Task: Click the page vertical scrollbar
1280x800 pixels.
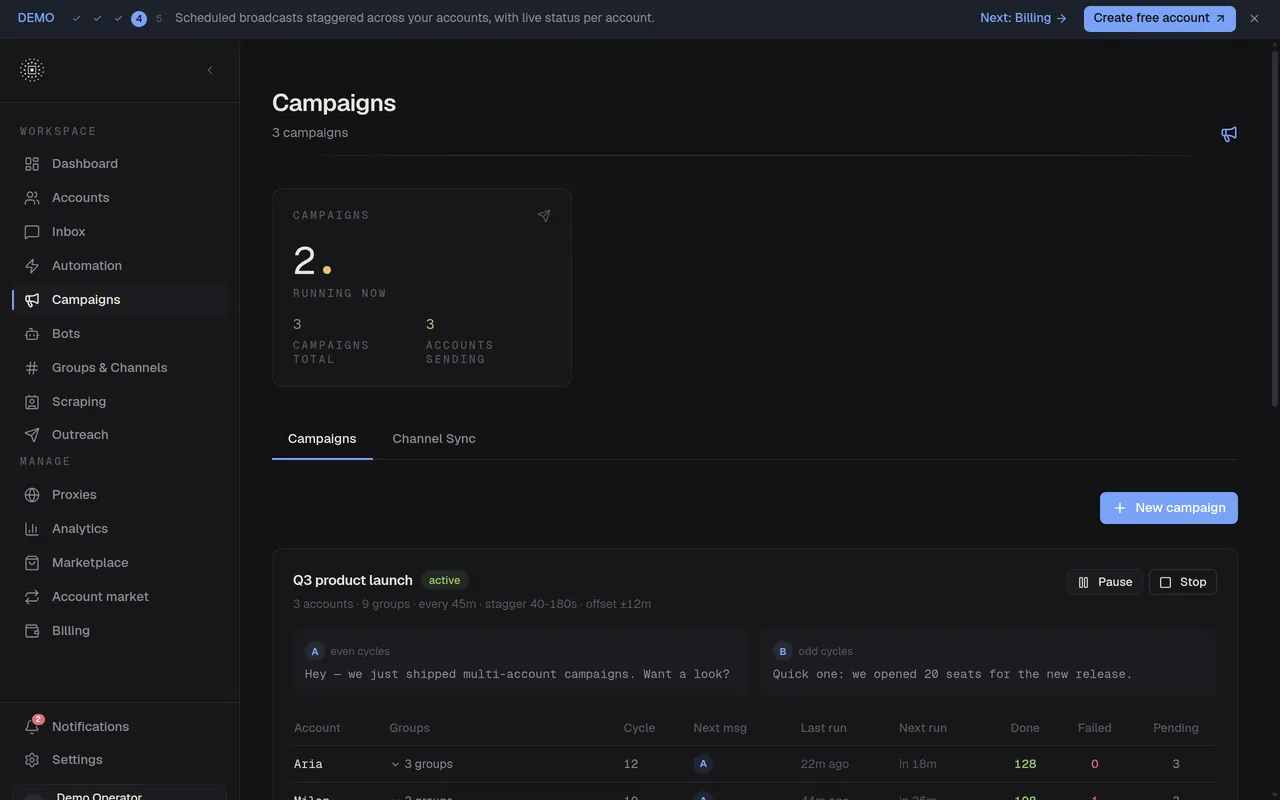Action: (1275, 230)
